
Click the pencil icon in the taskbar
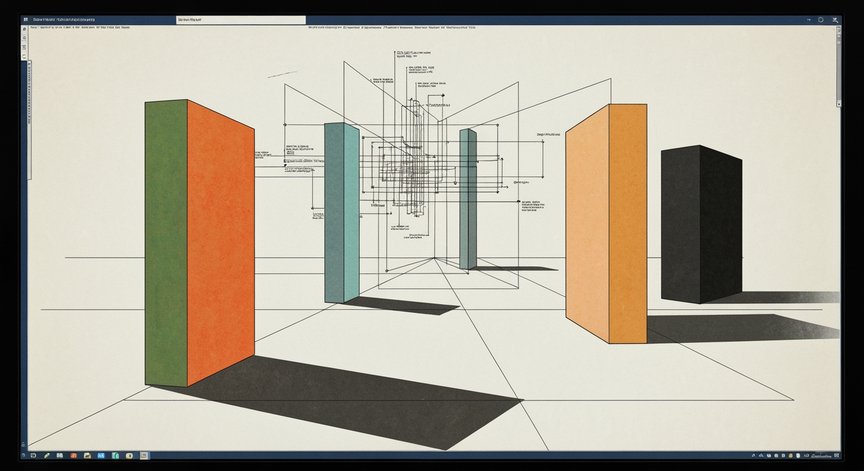[x=47, y=456]
